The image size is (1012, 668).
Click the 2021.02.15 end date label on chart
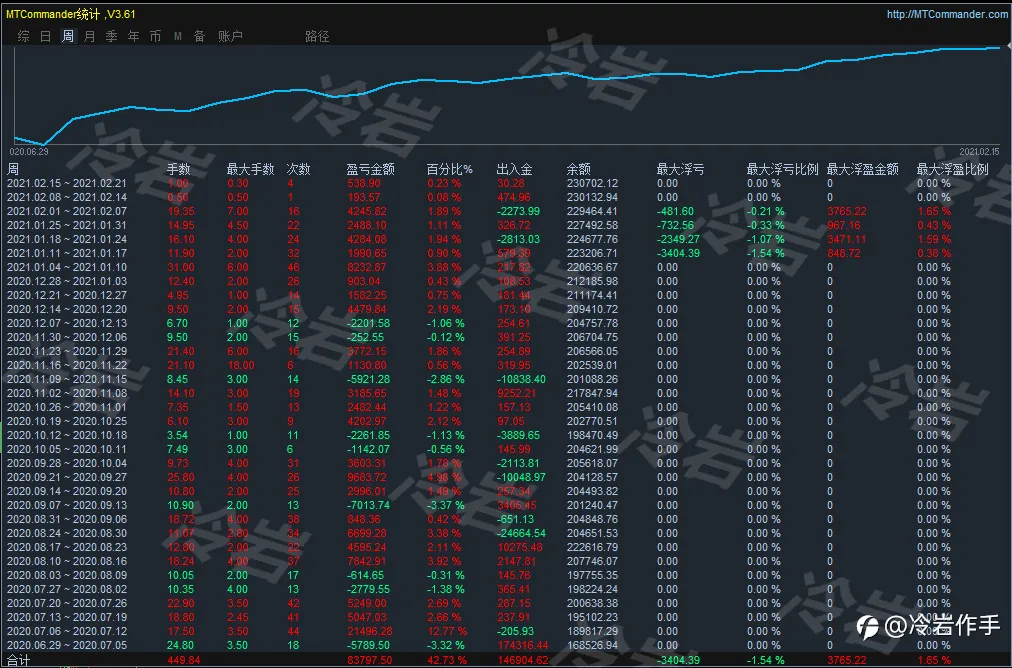(x=978, y=152)
